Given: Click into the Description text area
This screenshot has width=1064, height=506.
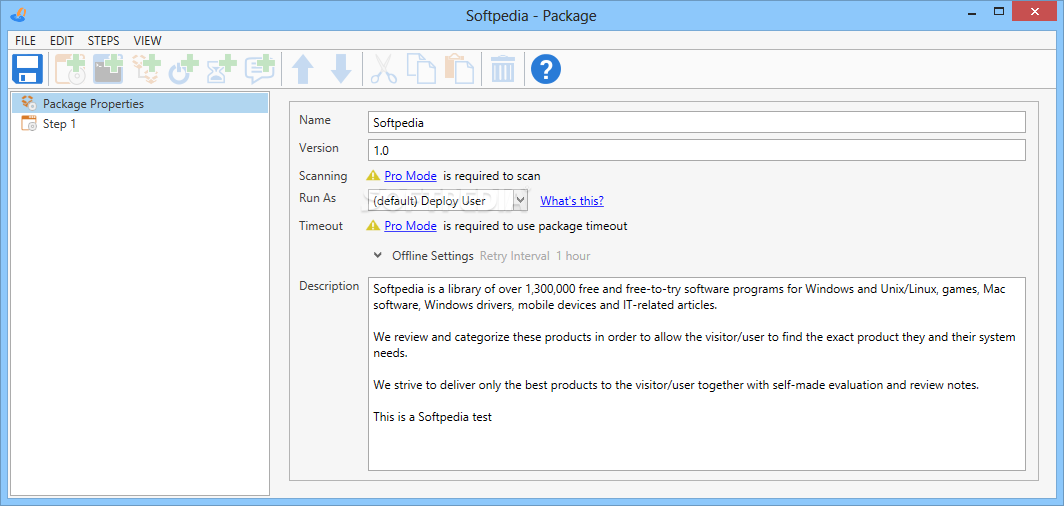Looking at the screenshot, I should (x=696, y=374).
